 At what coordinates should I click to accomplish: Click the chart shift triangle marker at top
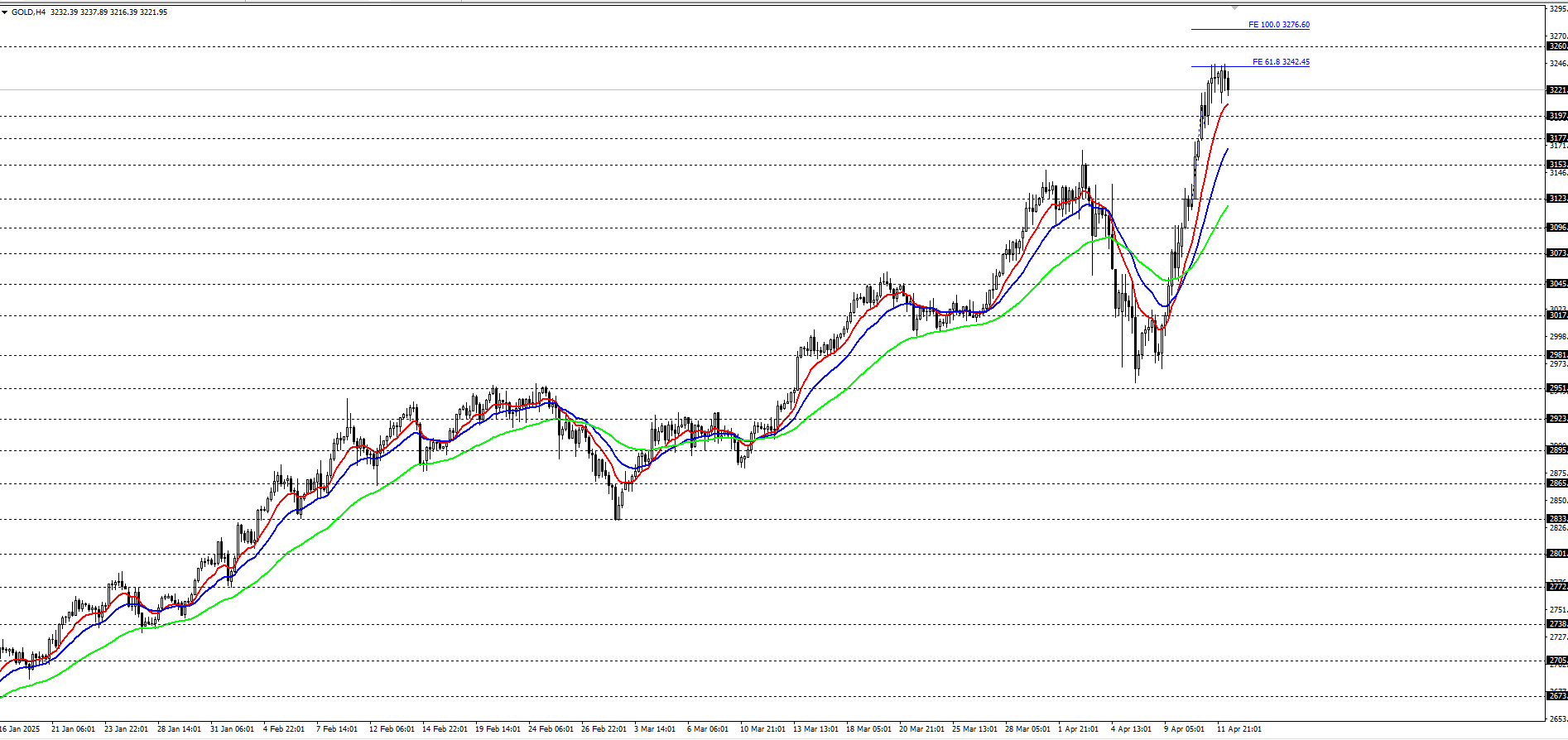click(x=1234, y=7)
